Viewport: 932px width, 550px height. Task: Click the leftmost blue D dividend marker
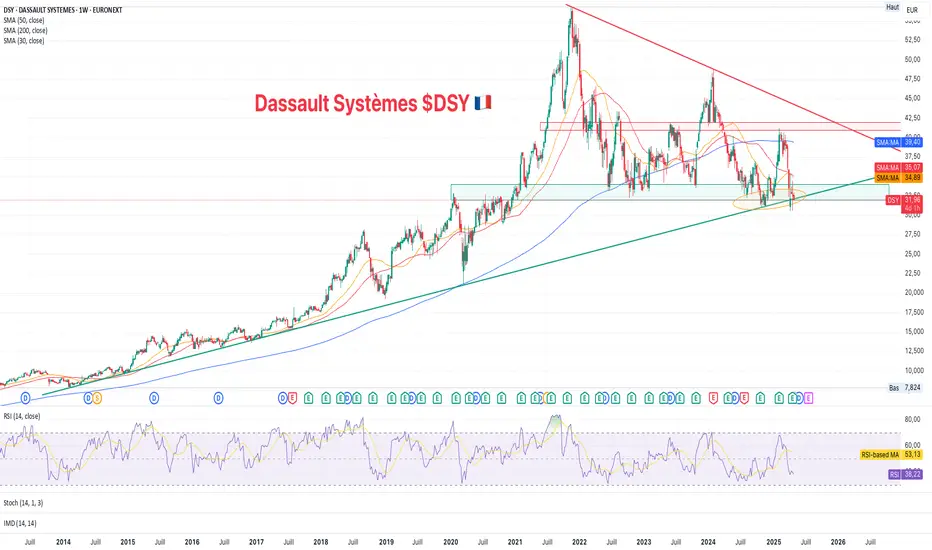click(x=25, y=398)
